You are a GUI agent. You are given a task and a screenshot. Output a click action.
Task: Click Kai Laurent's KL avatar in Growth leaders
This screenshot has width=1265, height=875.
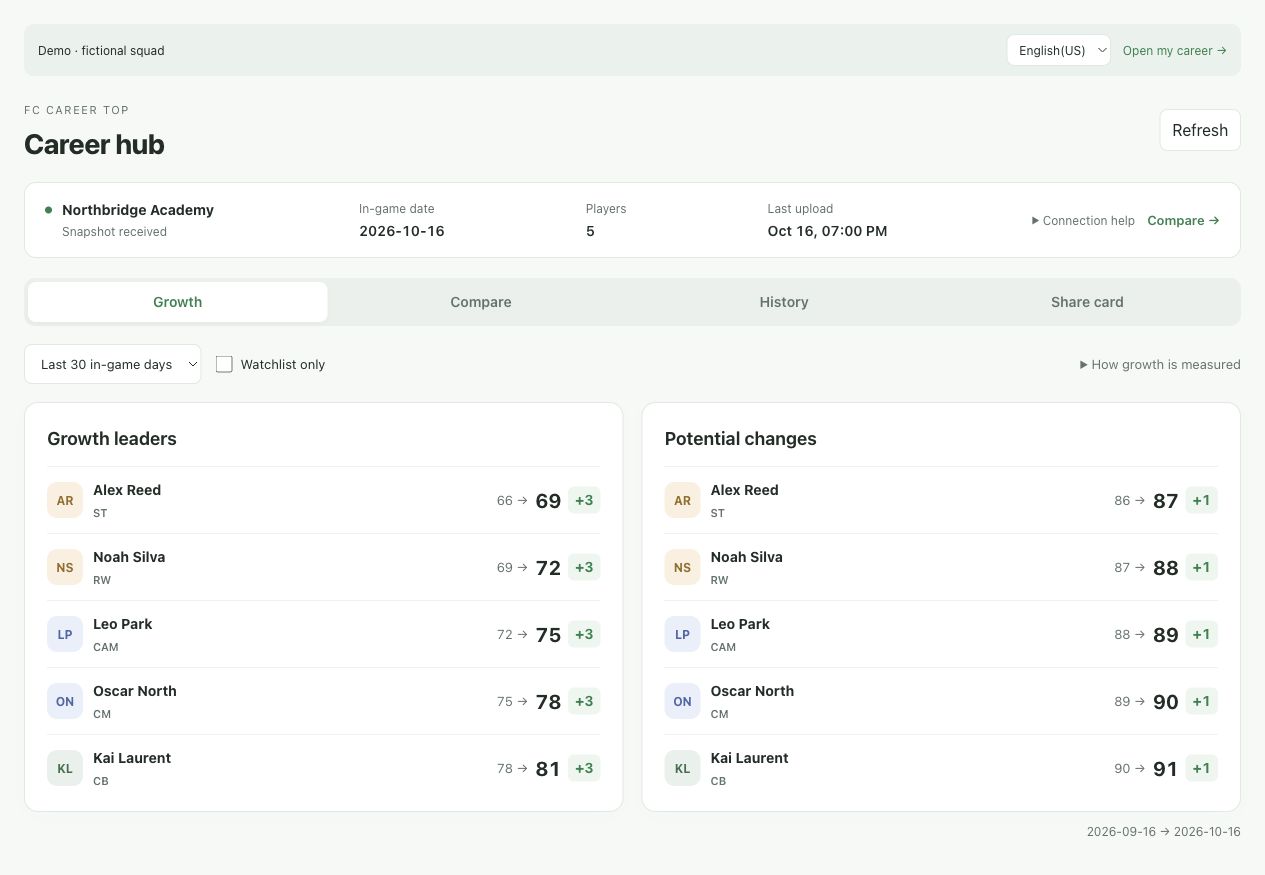(x=65, y=768)
